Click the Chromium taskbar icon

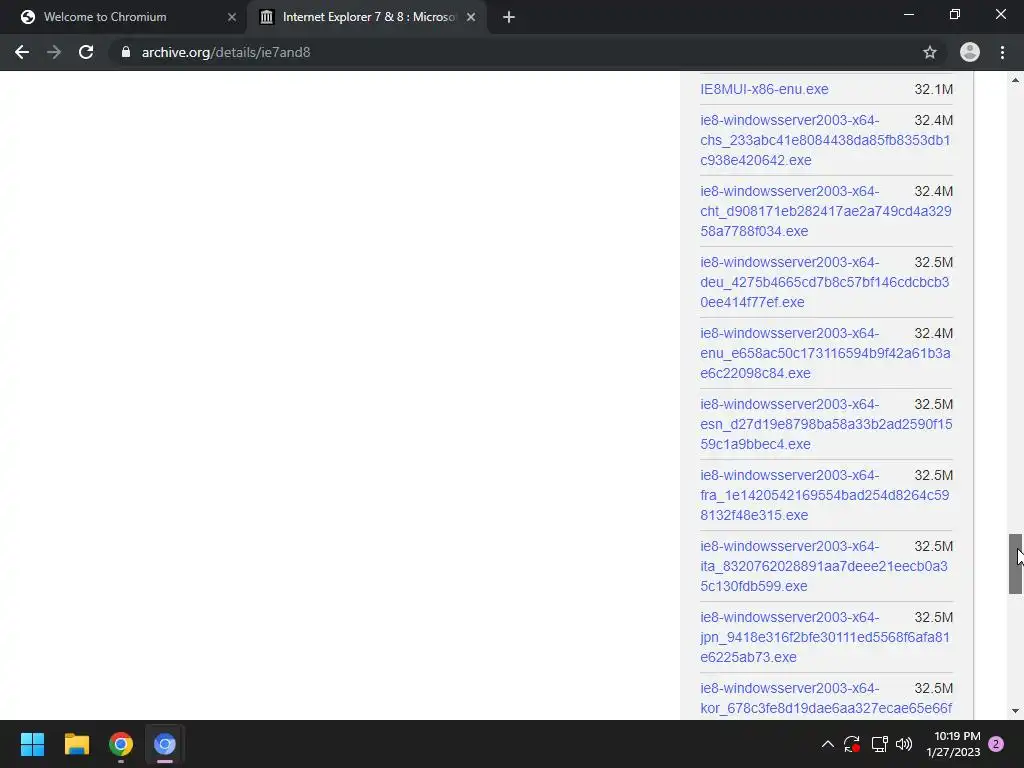pyautogui.click(x=165, y=744)
